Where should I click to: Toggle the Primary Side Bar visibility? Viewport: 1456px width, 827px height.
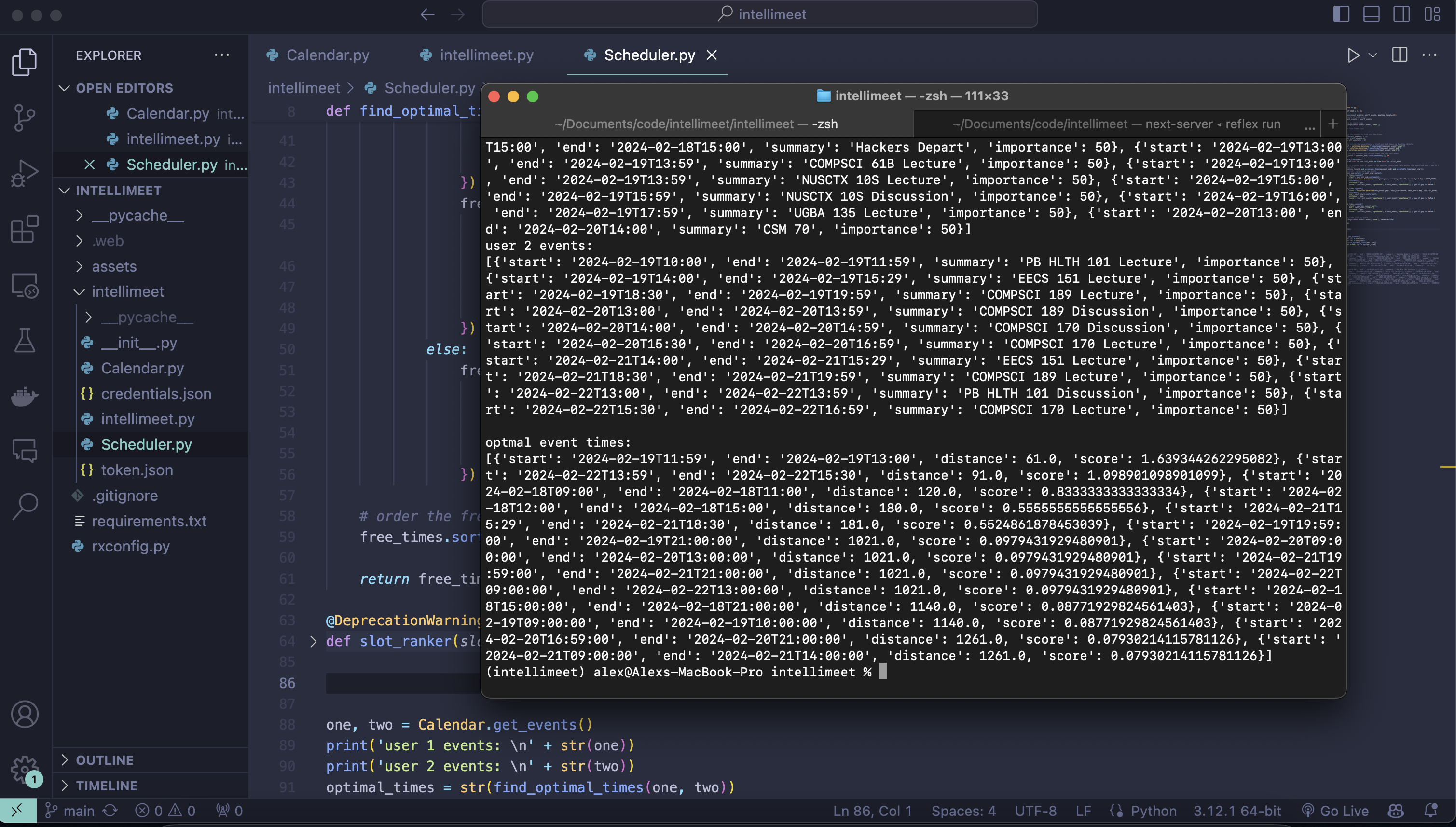point(1341,14)
